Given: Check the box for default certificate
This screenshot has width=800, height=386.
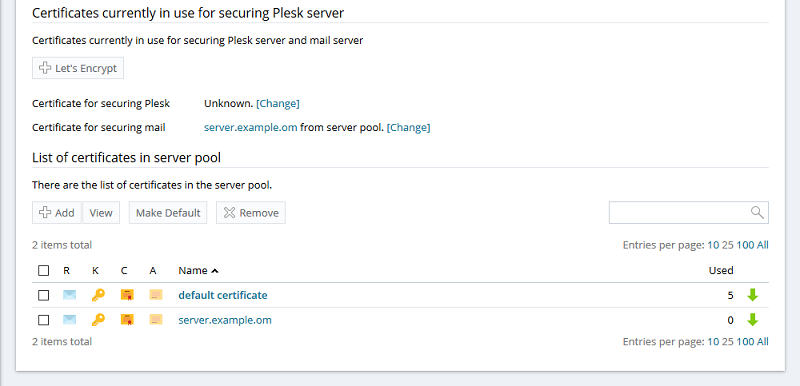Looking at the screenshot, I should pyautogui.click(x=44, y=295).
